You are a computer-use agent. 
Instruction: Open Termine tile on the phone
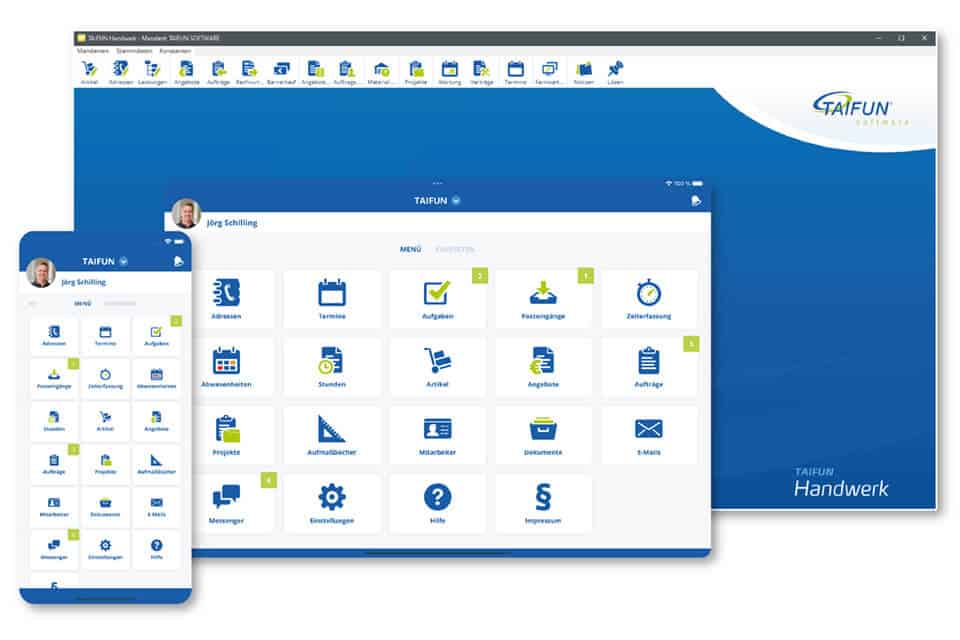[105, 336]
